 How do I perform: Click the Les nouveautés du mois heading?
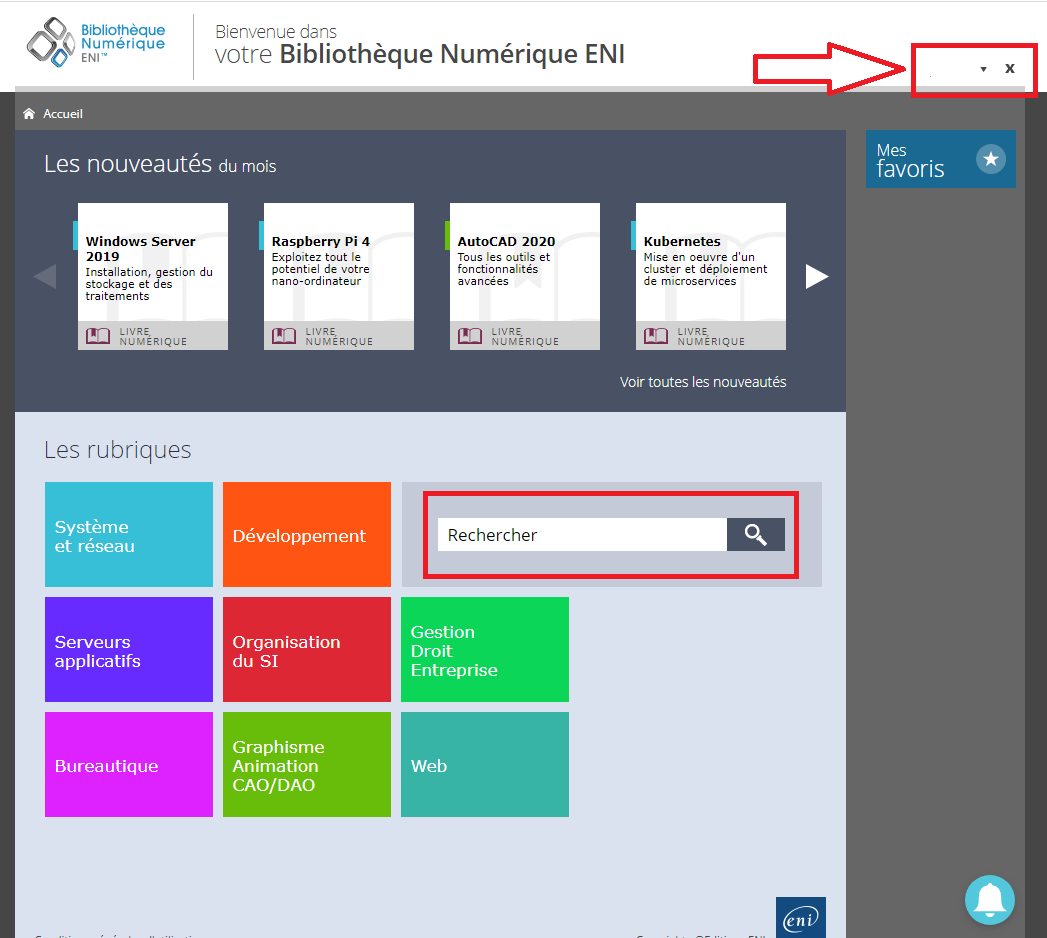[x=160, y=164]
